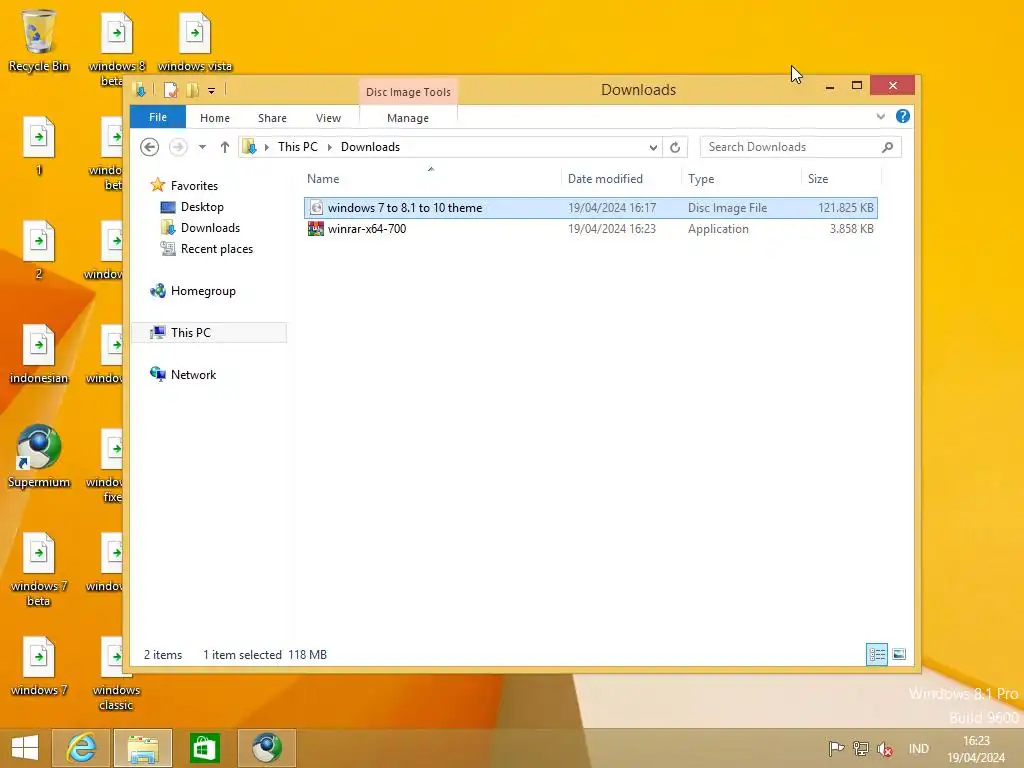Viewport: 1024px width, 768px height.
Task: Click the New folder icon in quick access toolbar
Action: coord(192,90)
